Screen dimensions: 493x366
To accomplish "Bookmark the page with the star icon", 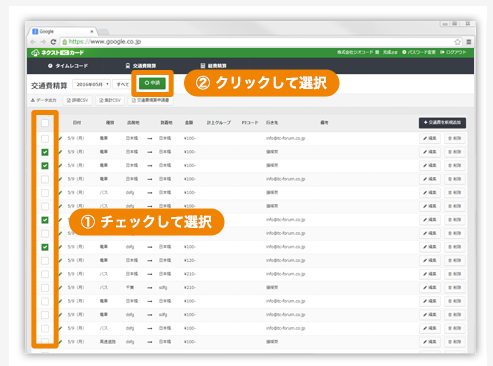I will click(x=457, y=42).
